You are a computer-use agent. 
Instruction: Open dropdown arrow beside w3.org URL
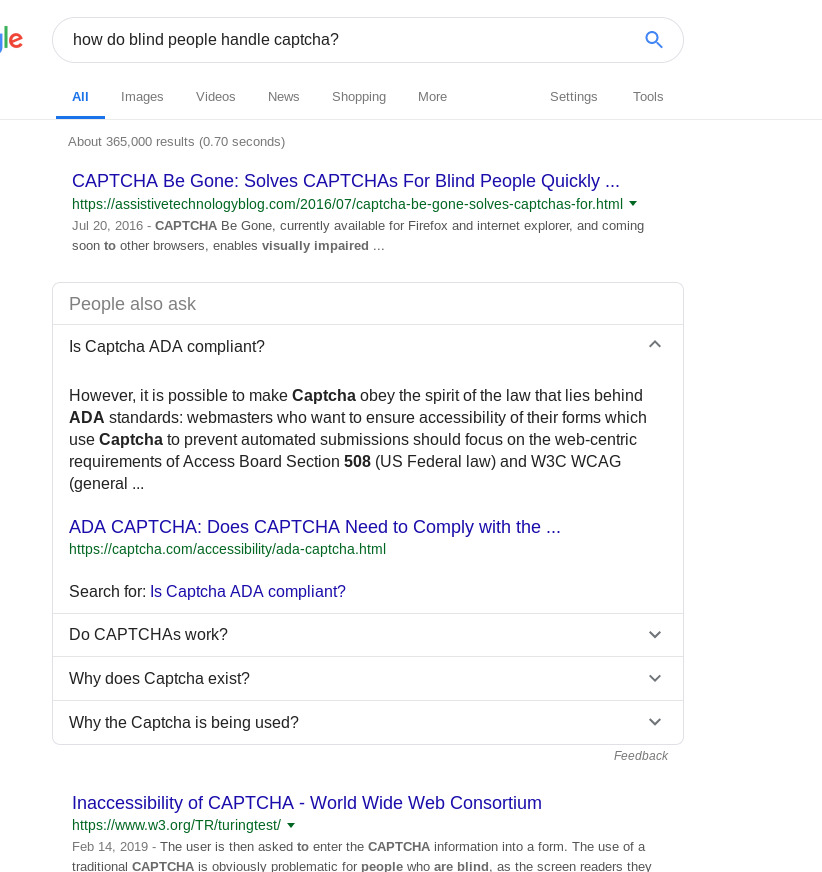point(291,825)
